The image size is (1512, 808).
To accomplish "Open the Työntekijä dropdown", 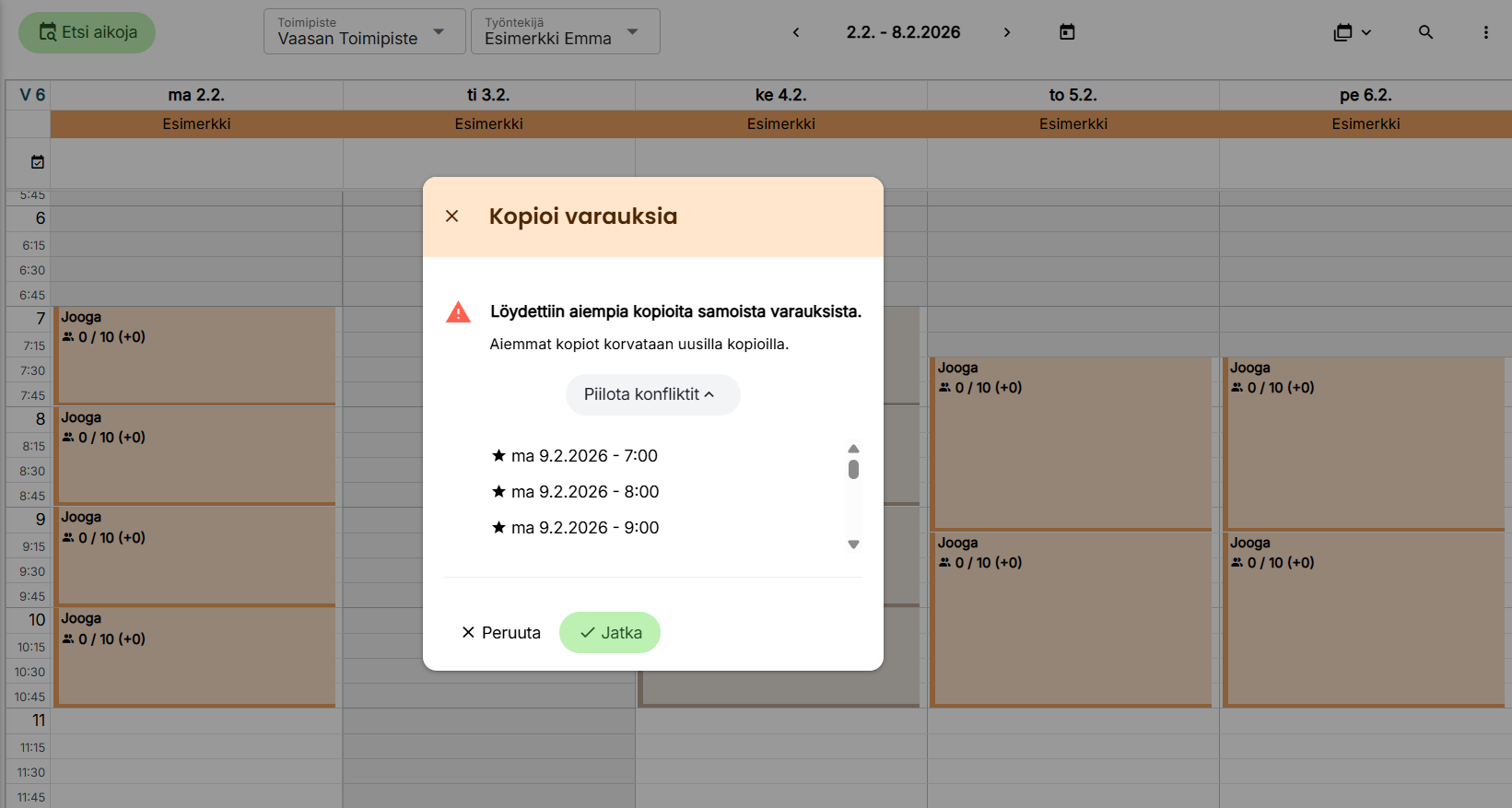I will pos(565,32).
